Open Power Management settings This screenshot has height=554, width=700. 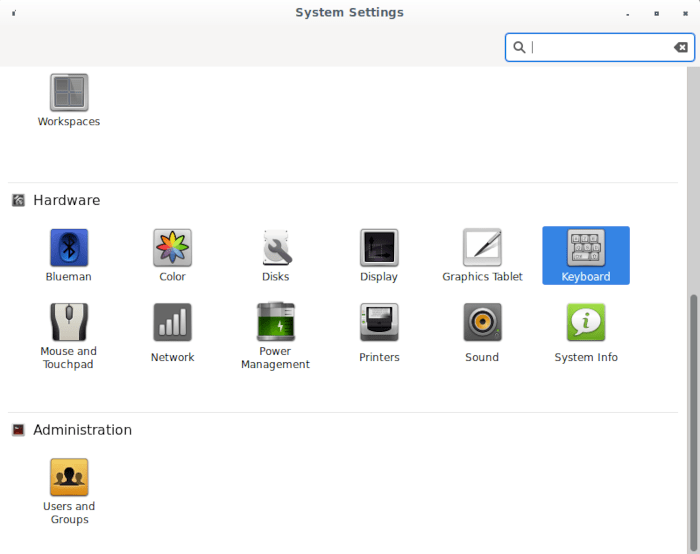pos(275,337)
